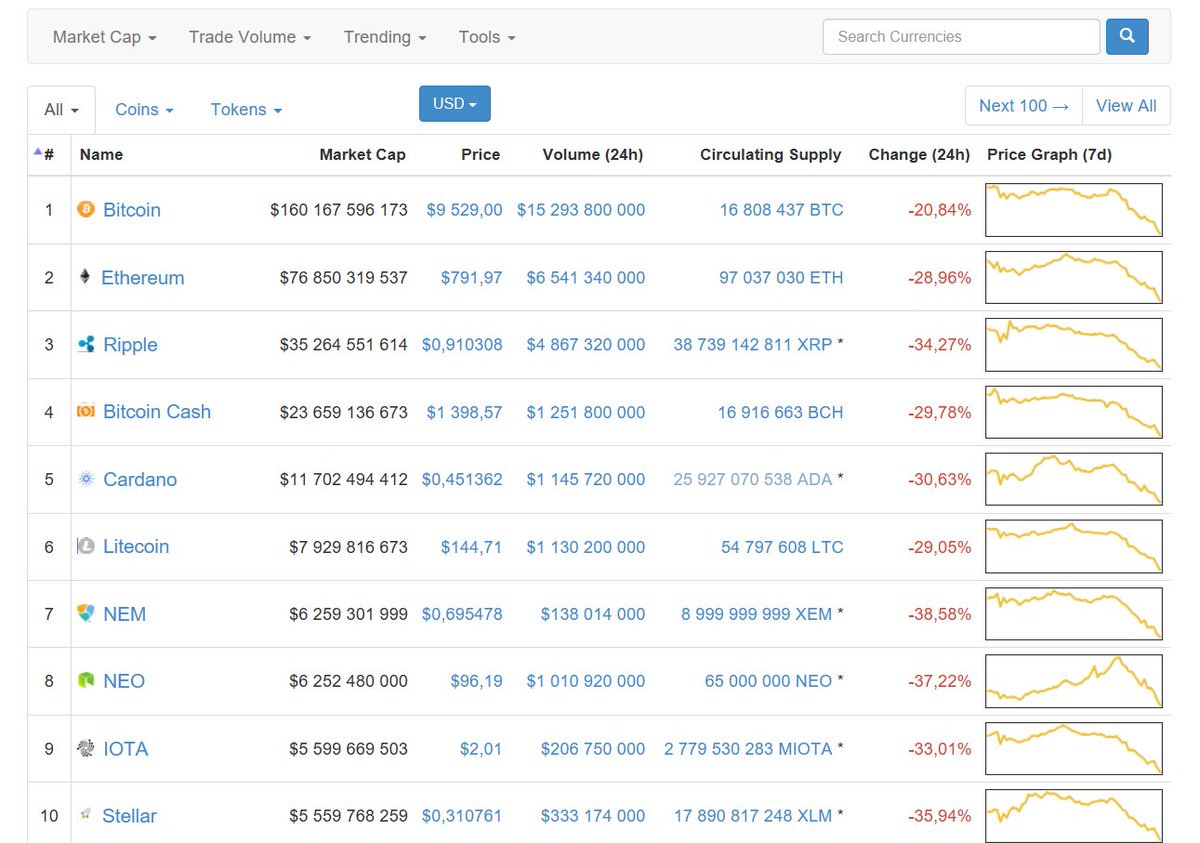
Task: Click supply 16 808 437 BTC
Action: tap(781, 210)
